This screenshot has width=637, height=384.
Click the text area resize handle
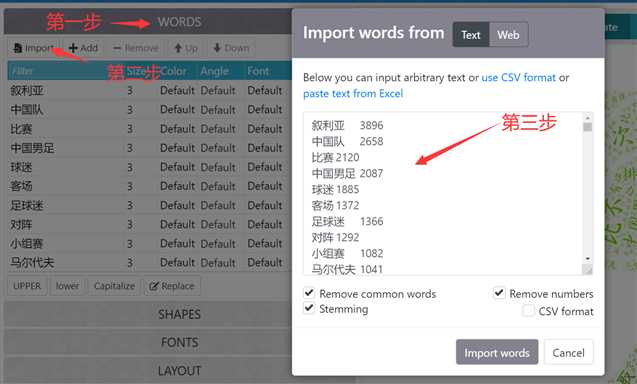tap(587, 269)
